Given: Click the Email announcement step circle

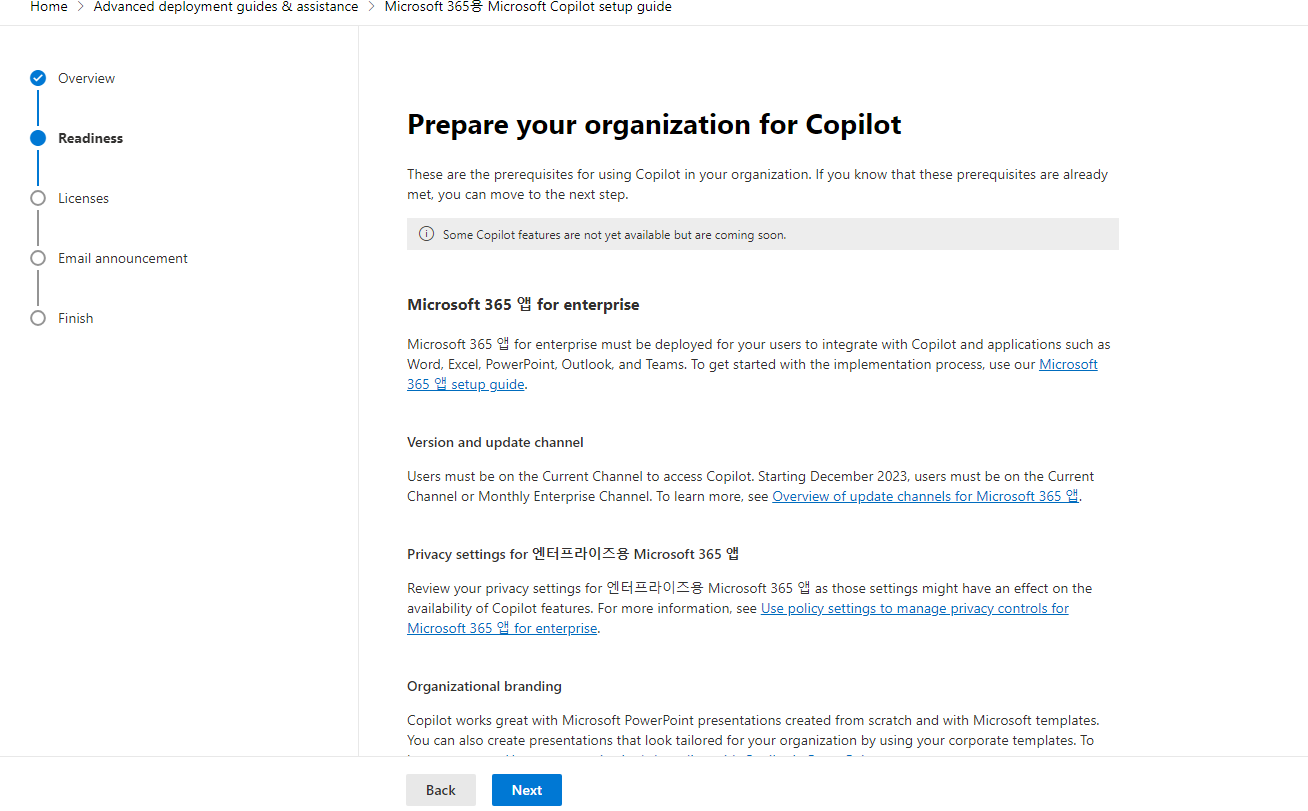Looking at the screenshot, I should [38, 258].
